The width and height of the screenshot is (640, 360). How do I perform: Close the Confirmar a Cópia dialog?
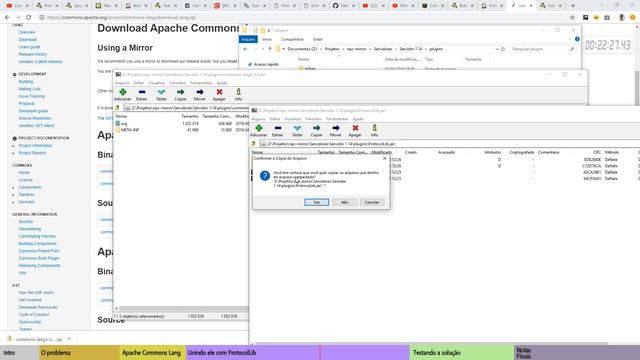click(x=384, y=158)
